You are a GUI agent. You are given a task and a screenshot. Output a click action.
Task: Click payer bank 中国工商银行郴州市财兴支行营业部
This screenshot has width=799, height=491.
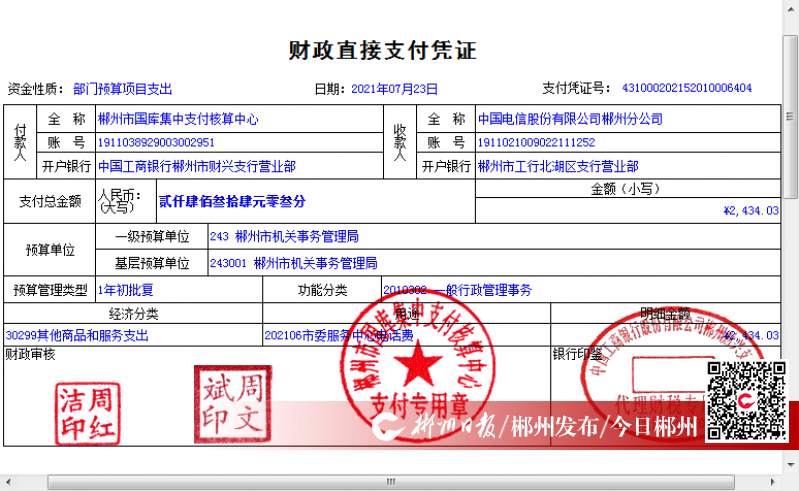tap(197, 167)
